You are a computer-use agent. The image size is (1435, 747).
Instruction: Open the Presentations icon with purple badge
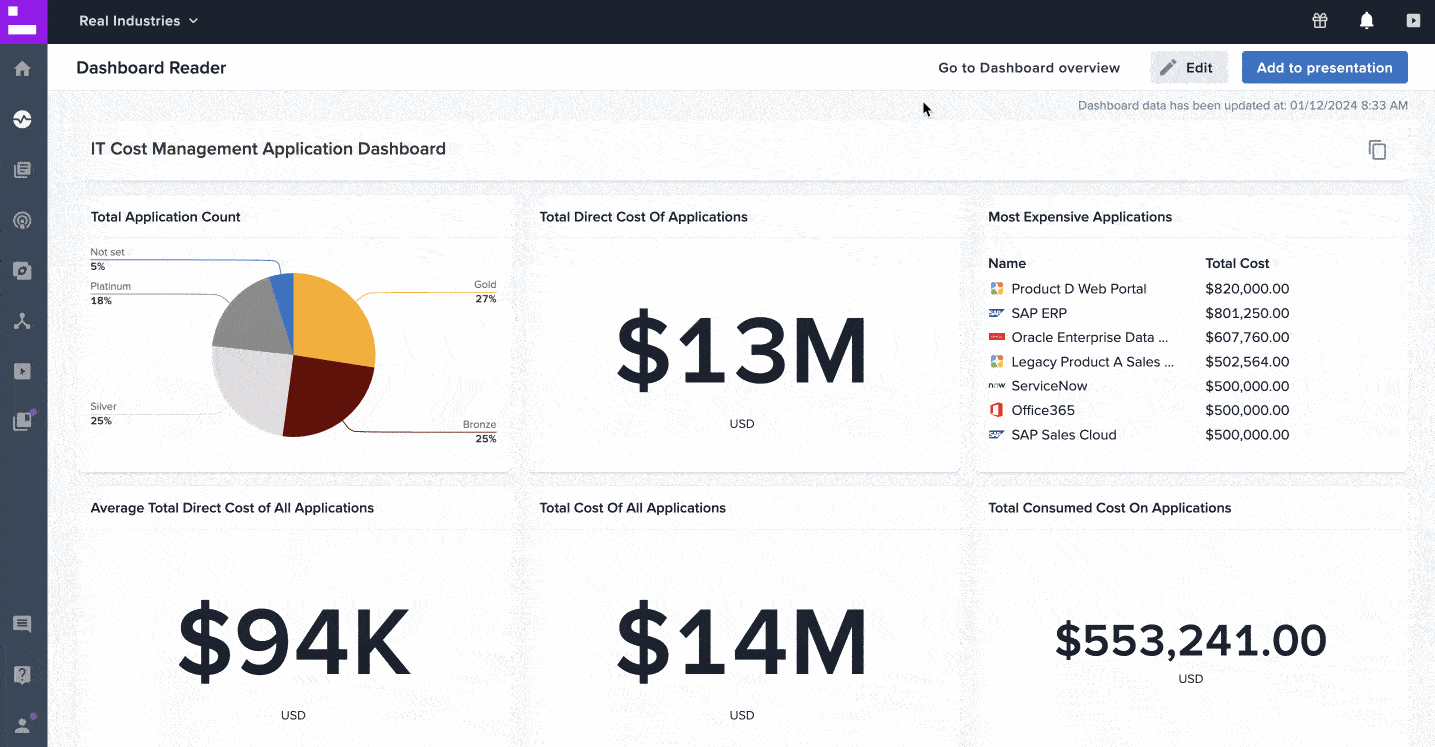(x=22, y=420)
